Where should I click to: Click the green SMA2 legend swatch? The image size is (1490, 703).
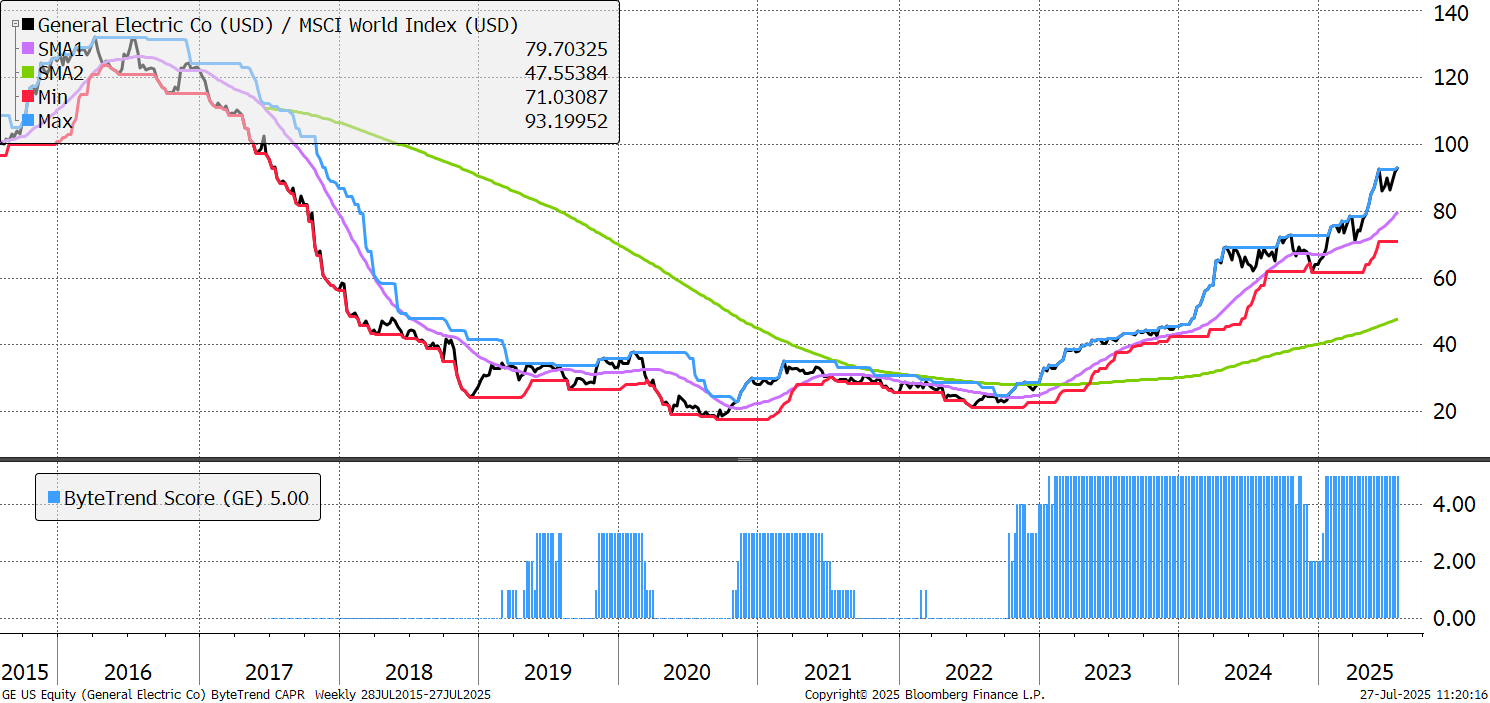click(x=29, y=73)
